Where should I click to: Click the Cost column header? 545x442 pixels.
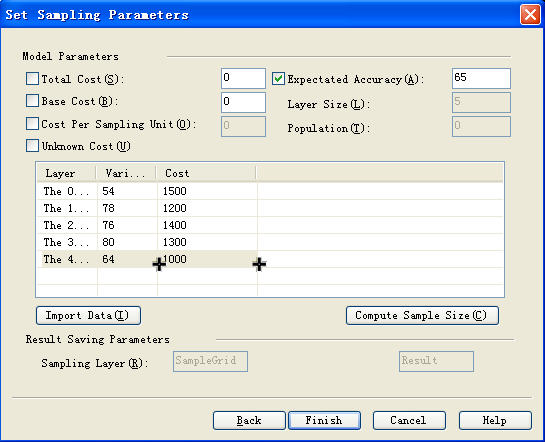206,173
